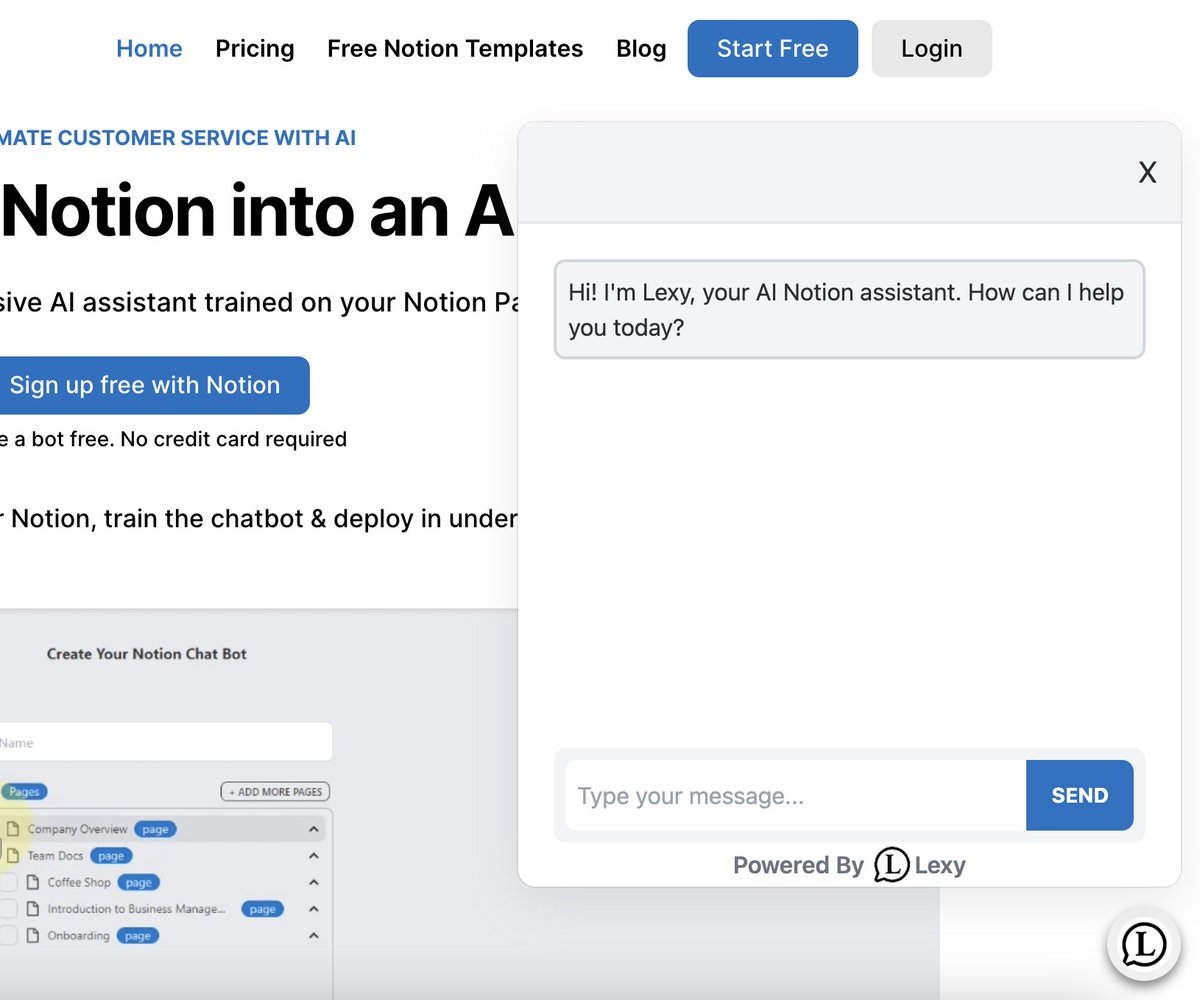Open the Lexy chat launcher bubble icon
This screenshot has width=1200, height=1000.
pyautogui.click(x=1144, y=943)
